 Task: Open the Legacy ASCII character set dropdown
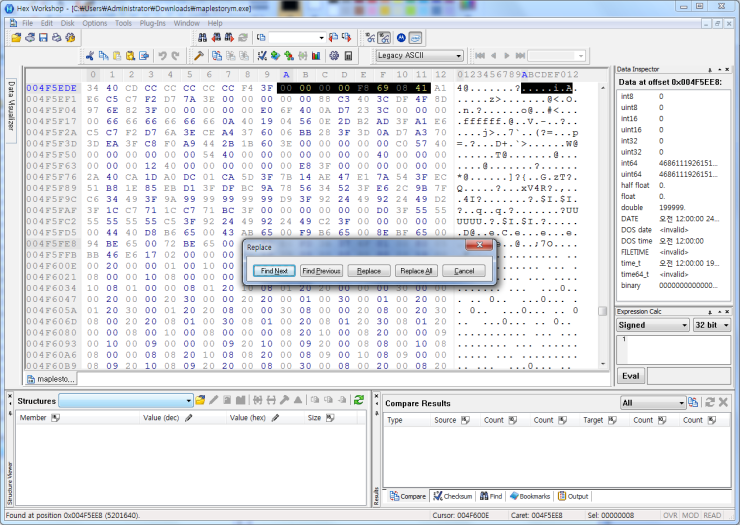pyautogui.click(x=419, y=56)
